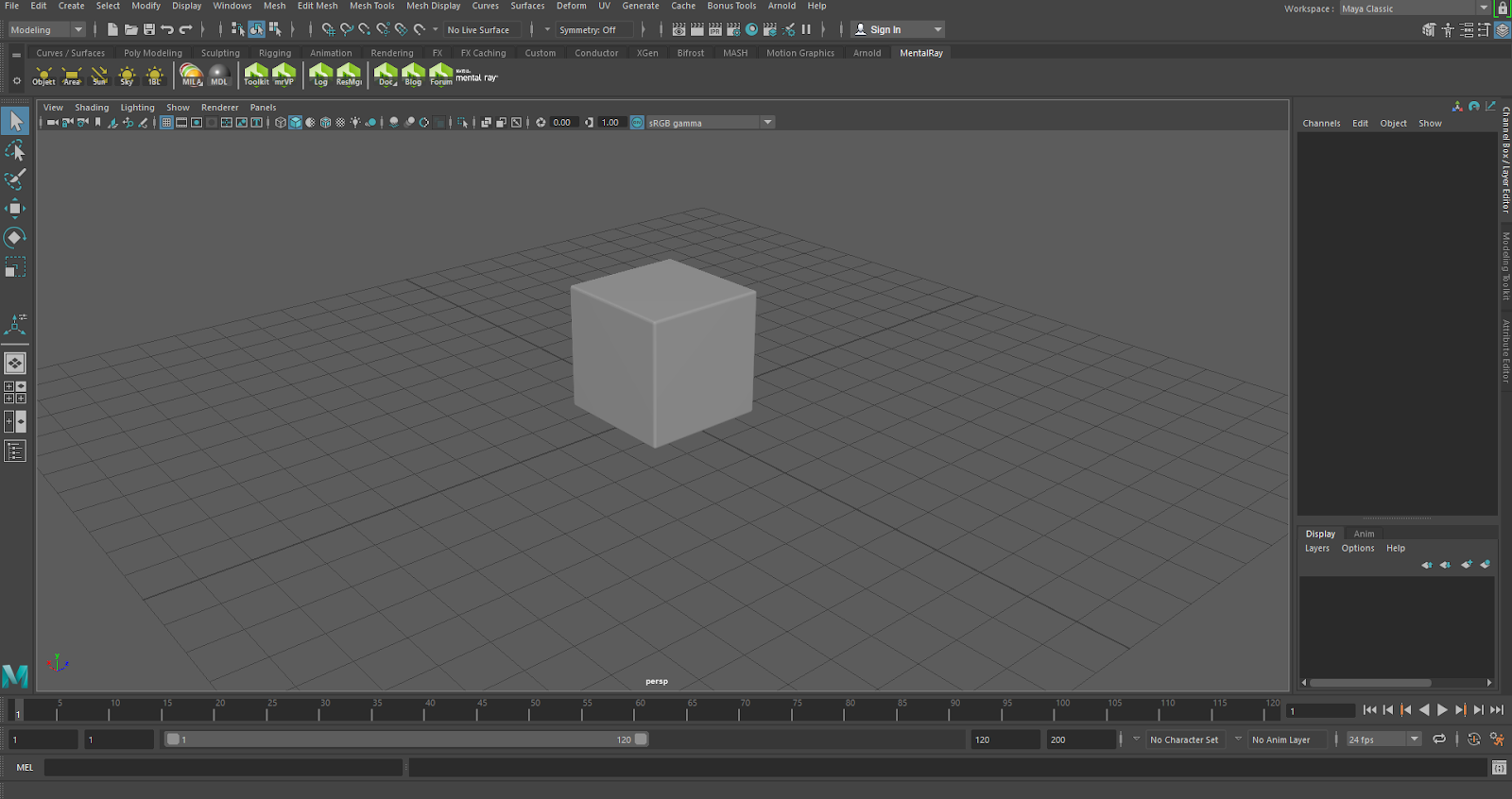
Task: Open the mental ray Forum icon
Action: pyautogui.click(x=441, y=76)
